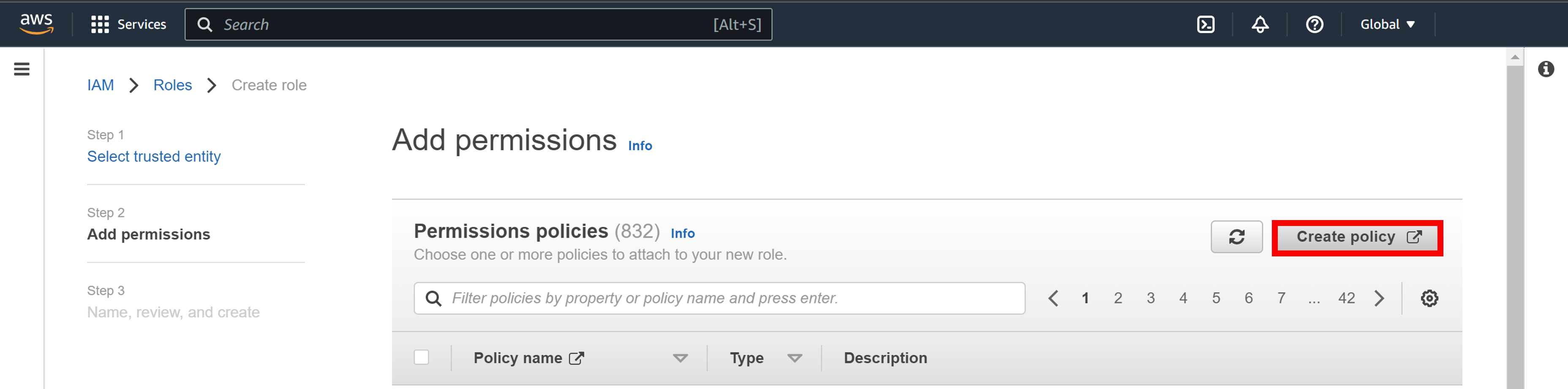The image size is (1568, 389).
Task: Open the Permissions policies Info link
Action: [682, 233]
